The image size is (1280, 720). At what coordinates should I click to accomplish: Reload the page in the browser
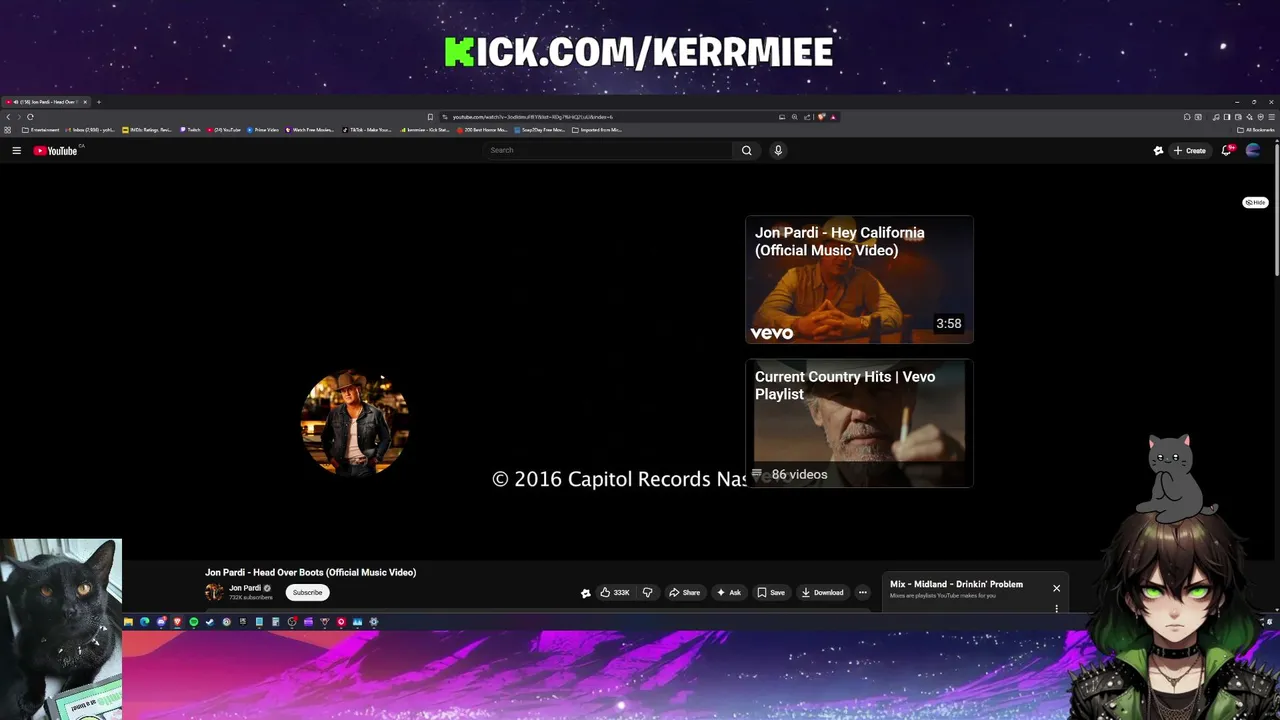pos(30,117)
